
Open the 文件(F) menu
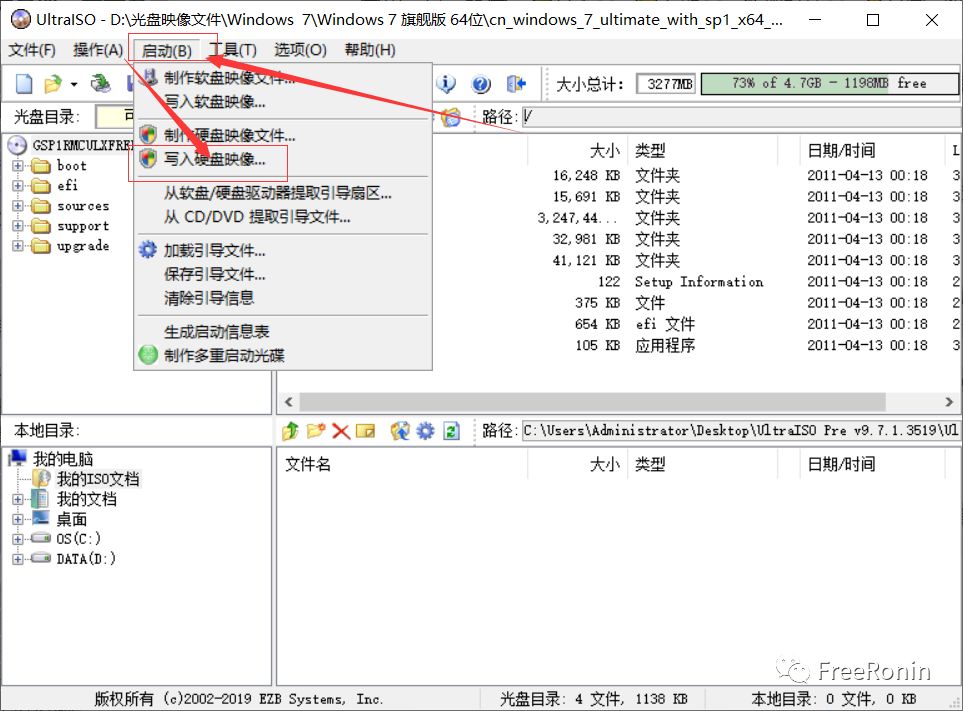(x=31, y=50)
